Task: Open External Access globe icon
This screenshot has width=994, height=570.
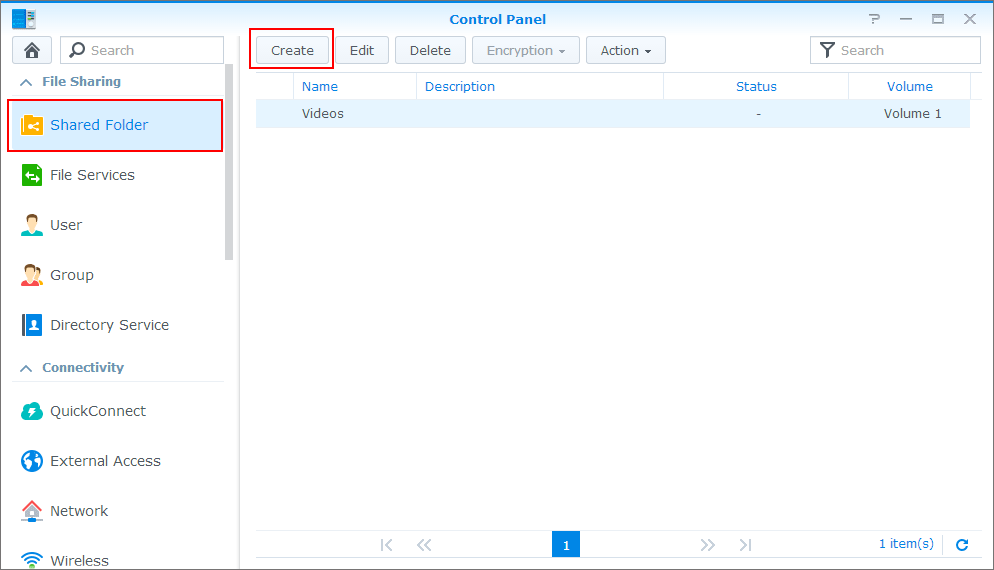Action: [32, 462]
